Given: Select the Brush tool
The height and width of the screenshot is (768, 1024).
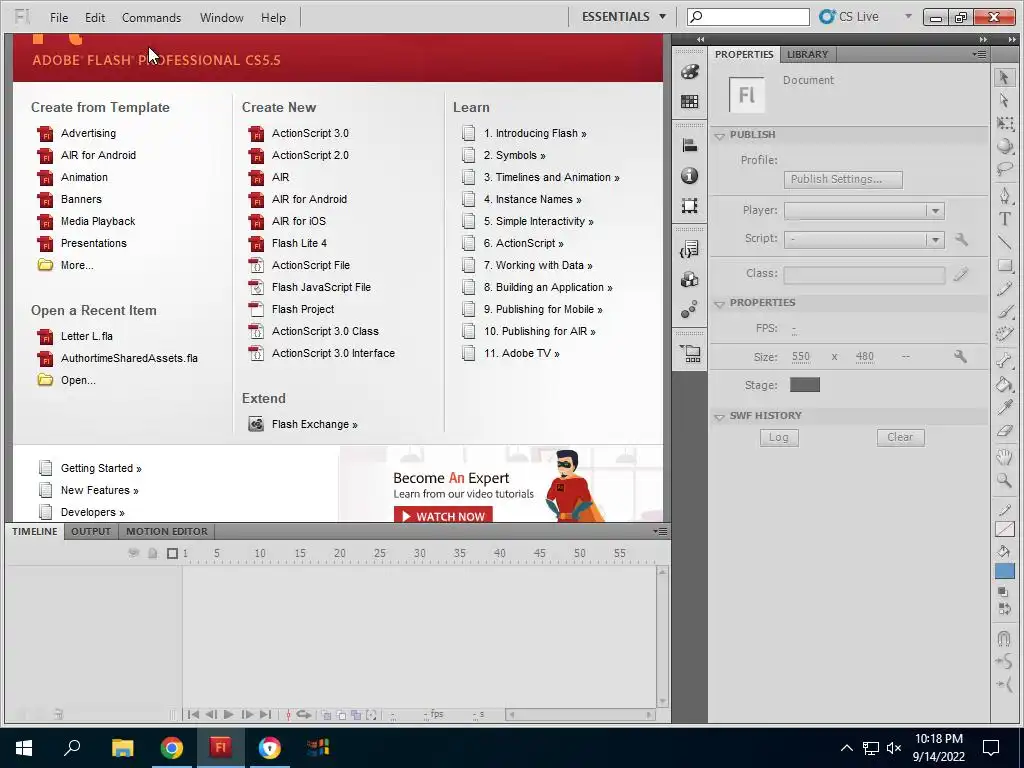Looking at the screenshot, I should coord(1004,312).
